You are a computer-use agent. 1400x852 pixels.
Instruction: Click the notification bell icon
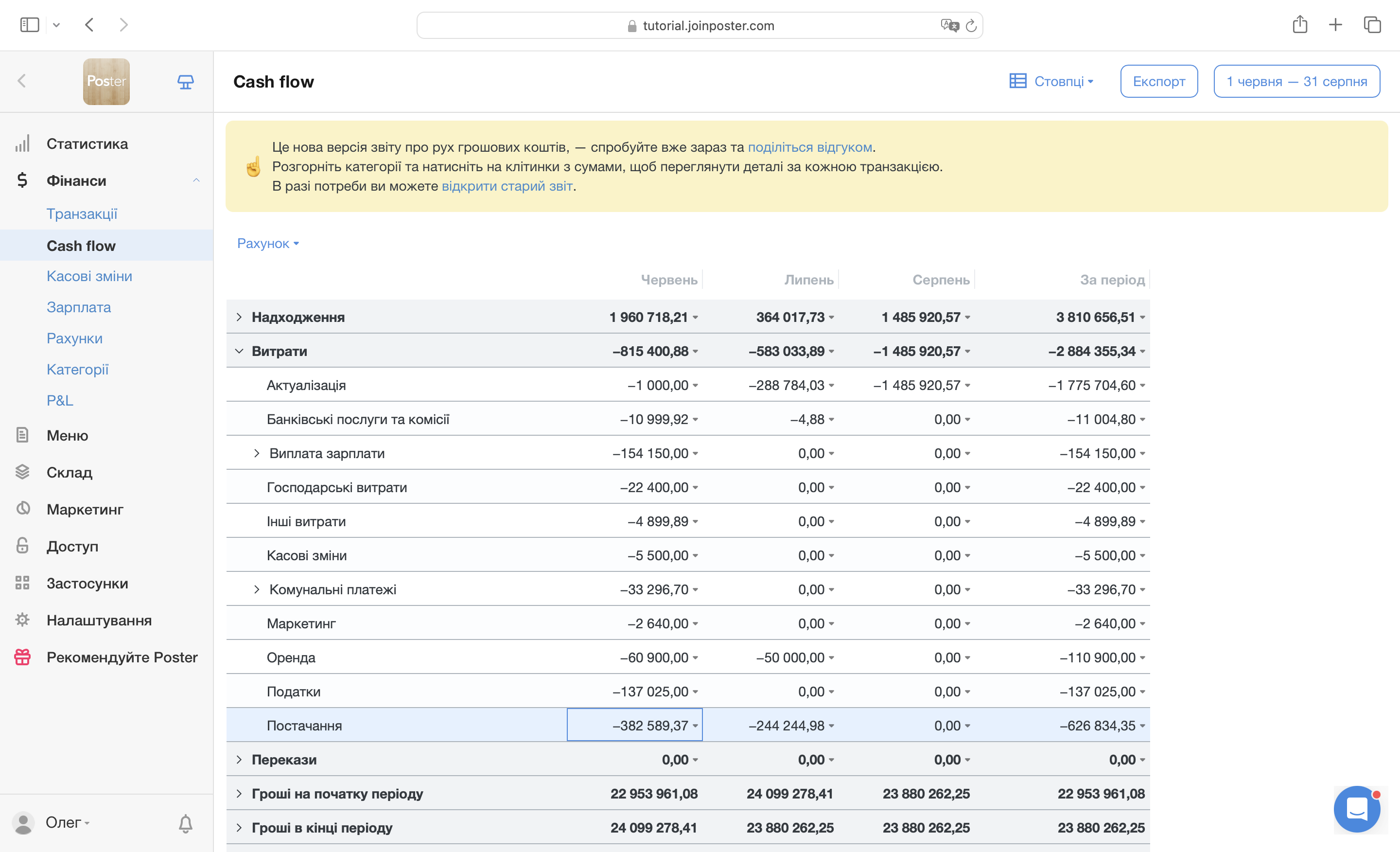pos(185,823)
